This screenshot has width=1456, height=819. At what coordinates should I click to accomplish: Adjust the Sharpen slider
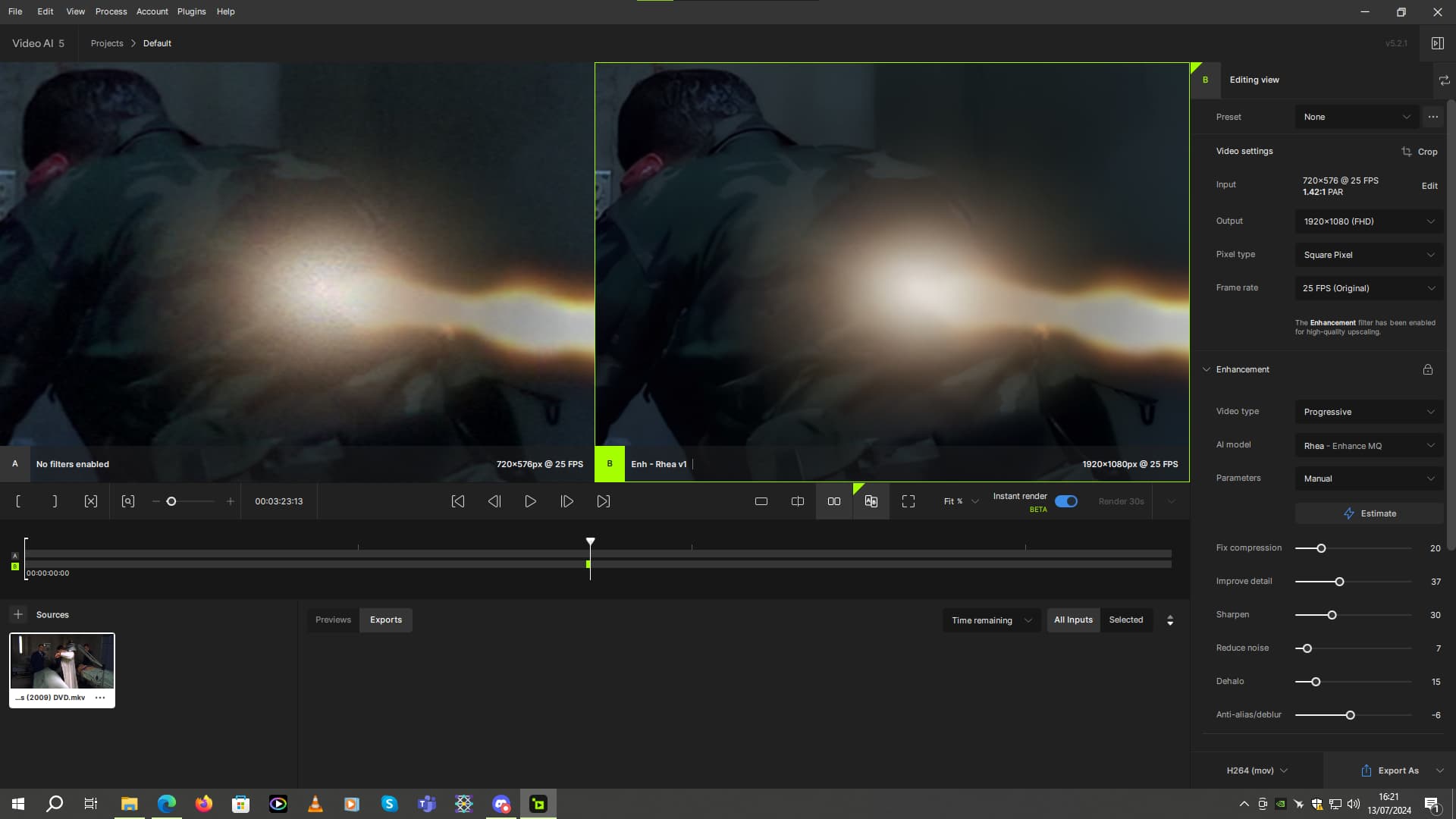pyautogui.click(x=1332, y=615)
